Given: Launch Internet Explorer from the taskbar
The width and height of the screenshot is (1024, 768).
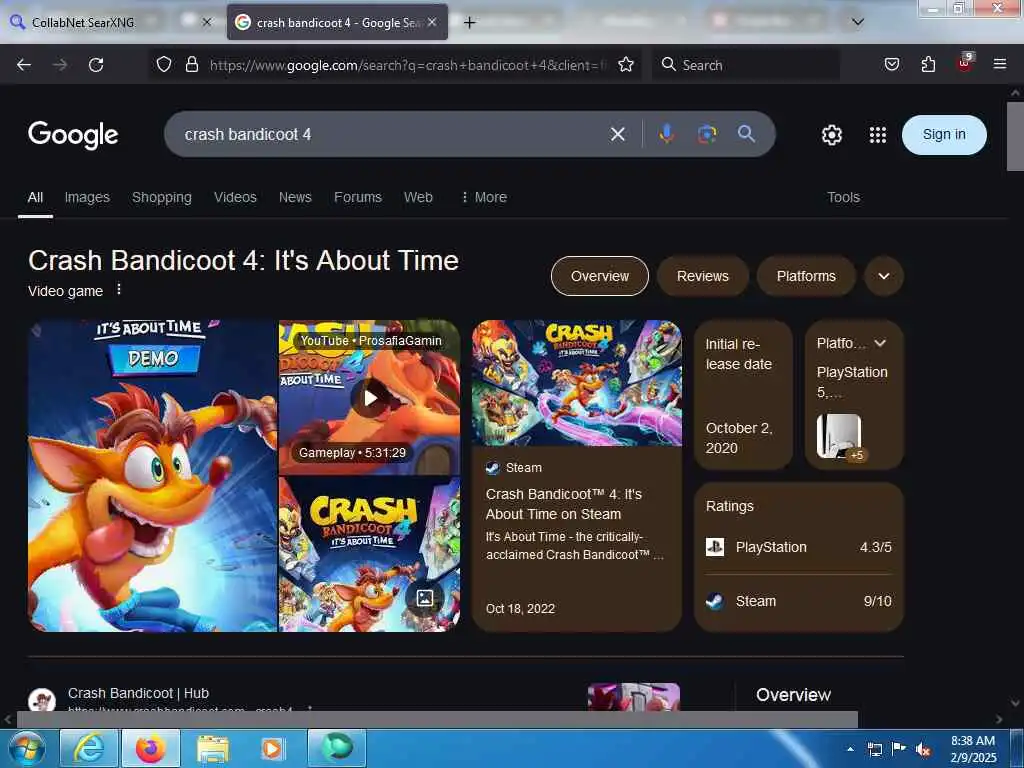Looking at the screenshot, I should point(88,748).
